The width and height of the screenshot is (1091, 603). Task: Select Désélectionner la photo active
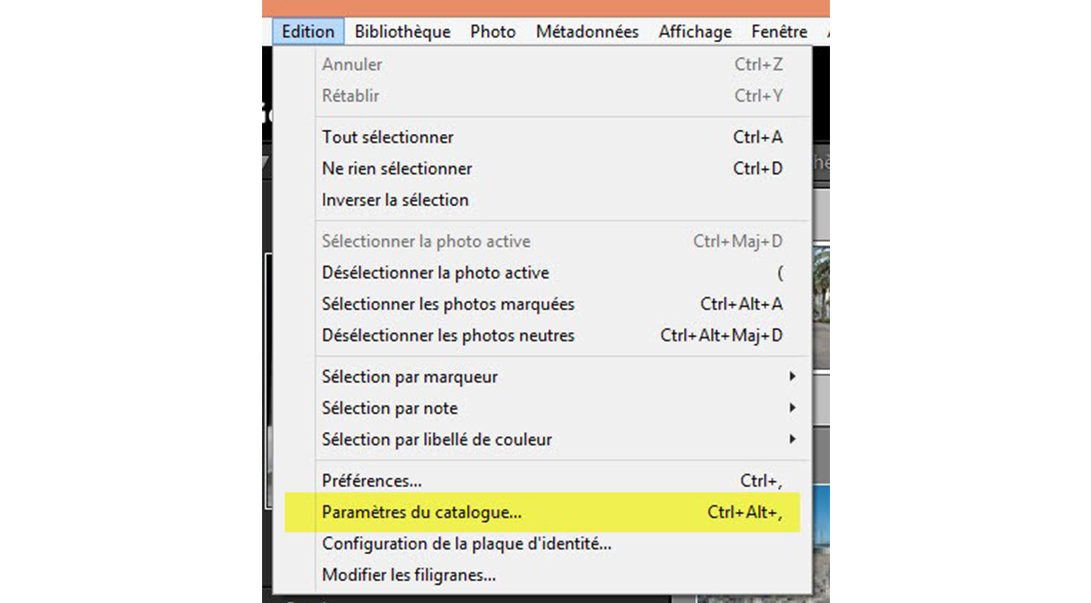pos(435,273)
